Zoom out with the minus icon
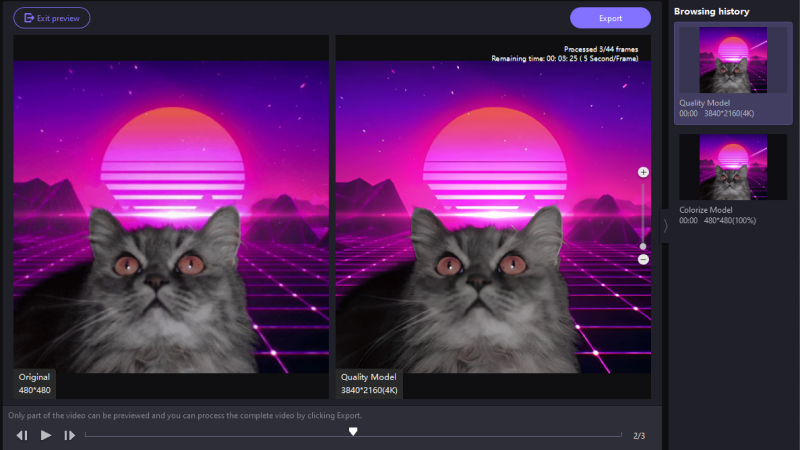This screenshot has height=450, width=800. (x=643, y=259)
